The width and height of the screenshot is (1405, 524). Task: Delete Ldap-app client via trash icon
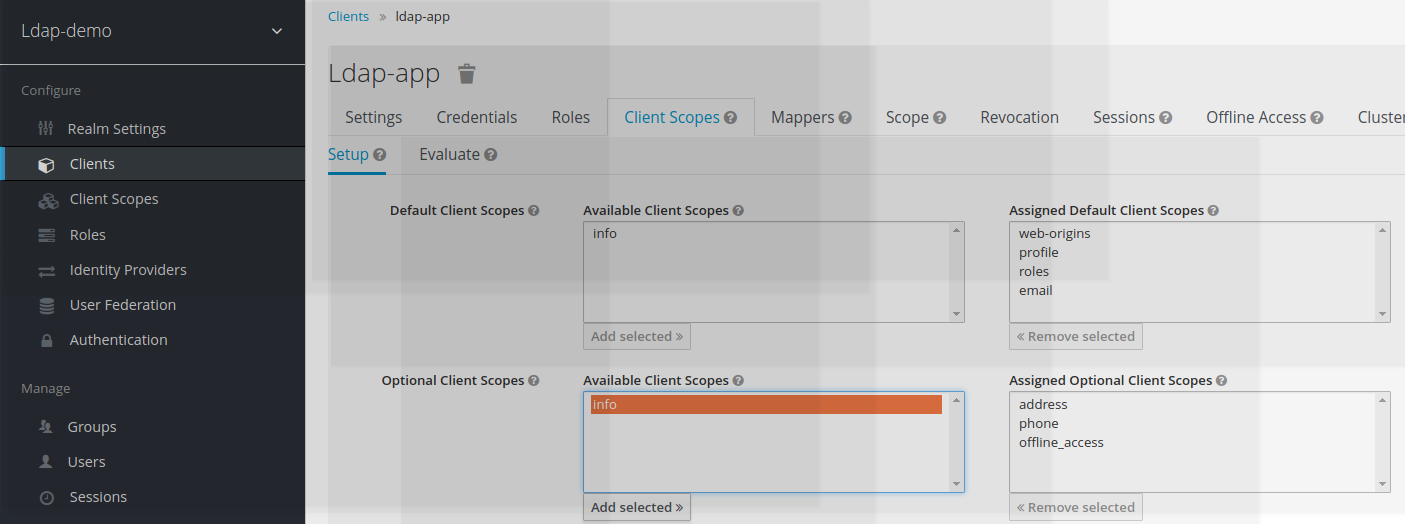pyautogui.click(x=467, y=74)
